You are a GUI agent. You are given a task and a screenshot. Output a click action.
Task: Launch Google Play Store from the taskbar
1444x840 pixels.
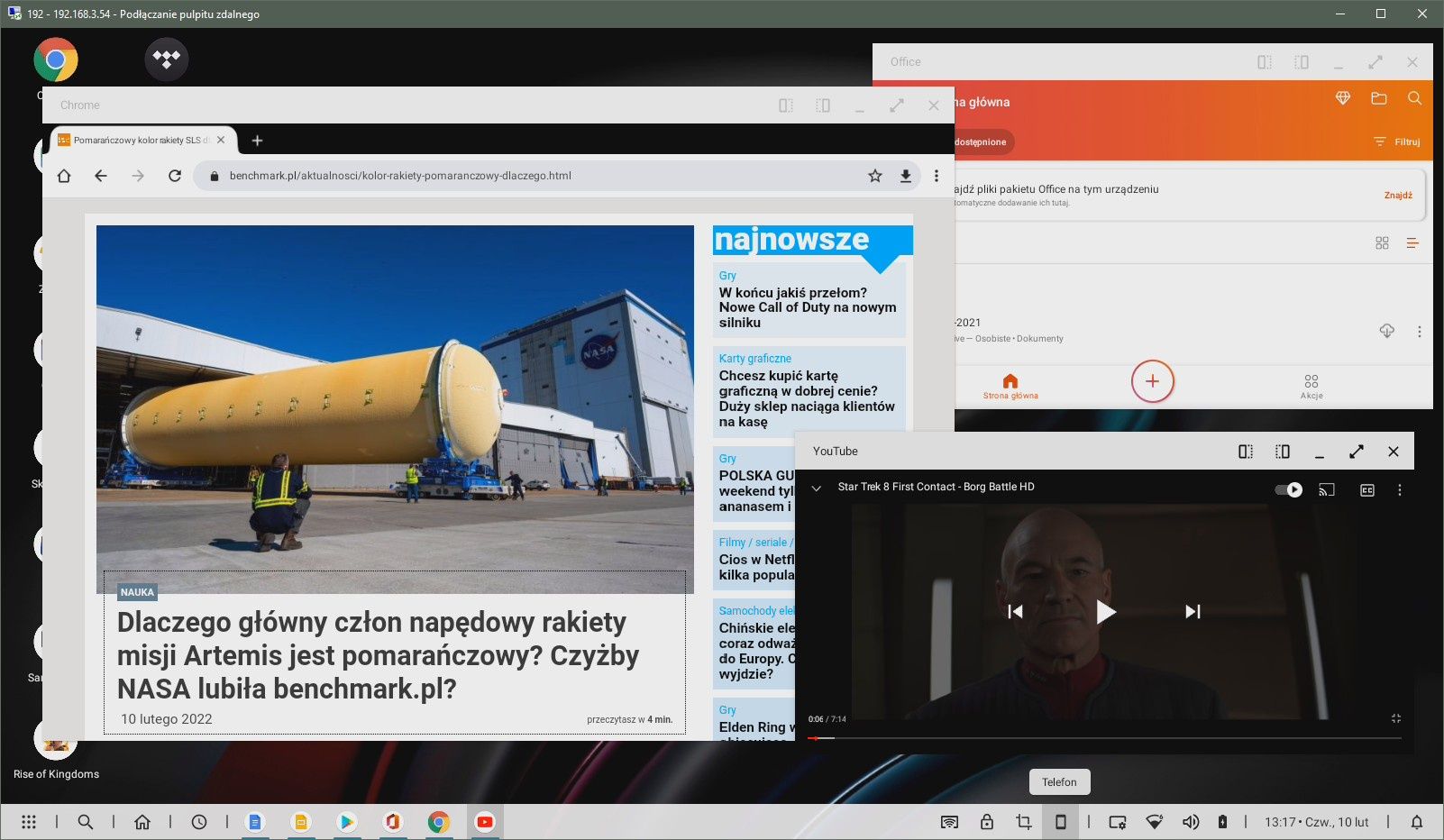point(346,822)
